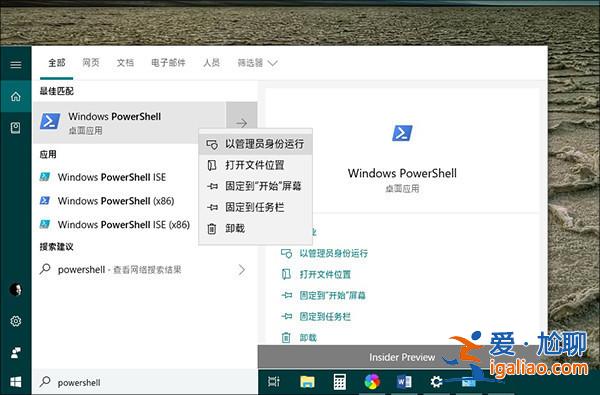This screenshot has height=395, width=600.
Task: Open the Notebook icon in sidebar
Action: tap(16, 127)
